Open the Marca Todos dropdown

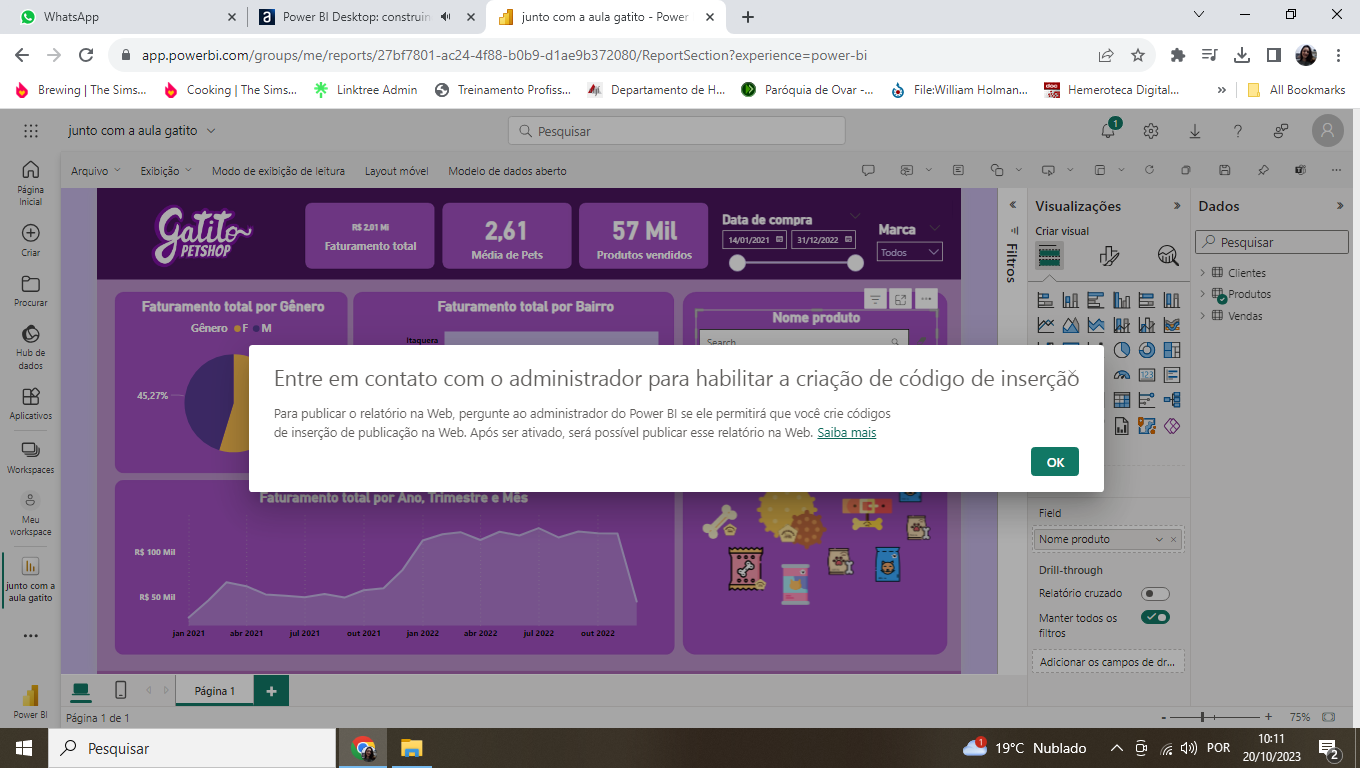910,252
